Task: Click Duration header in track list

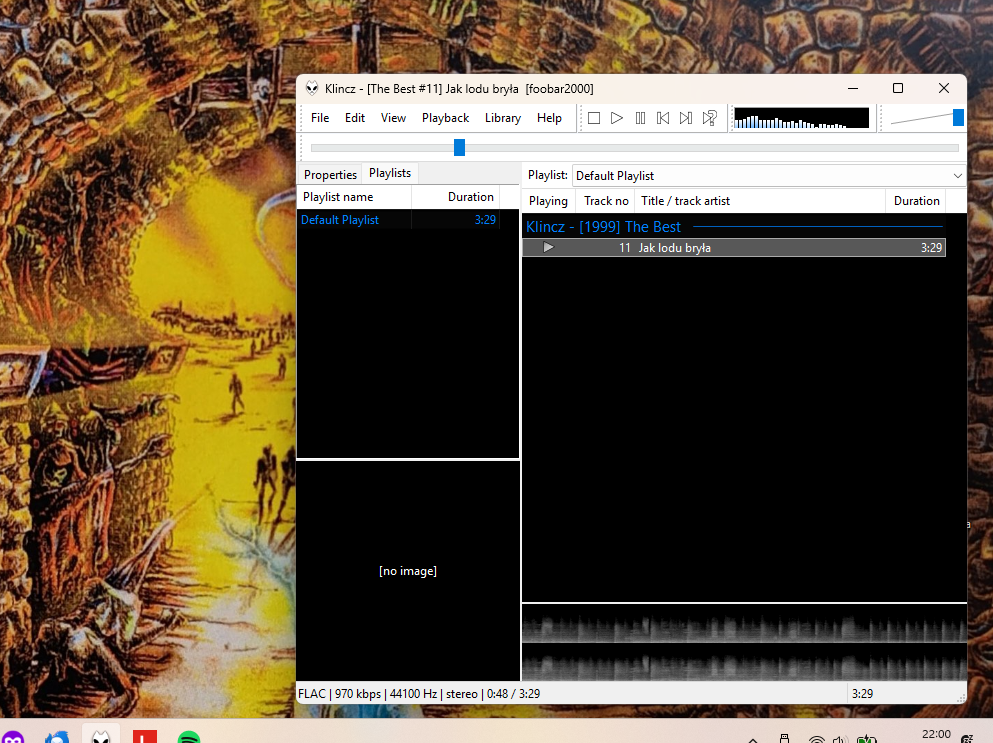Action: point(916,201)
